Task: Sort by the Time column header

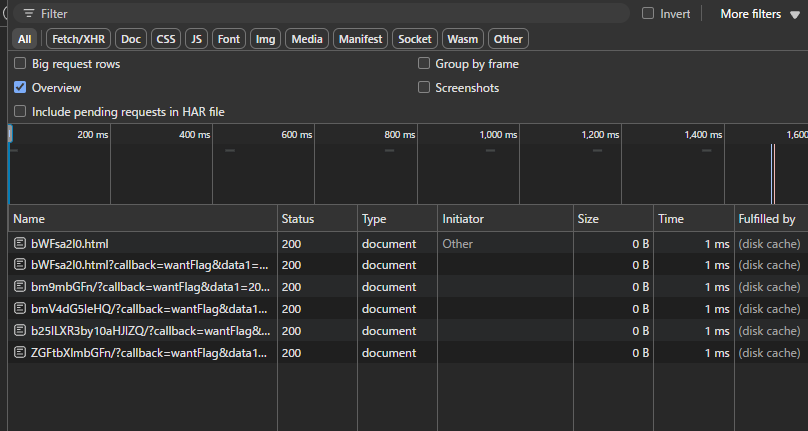Action: (694, 219)
